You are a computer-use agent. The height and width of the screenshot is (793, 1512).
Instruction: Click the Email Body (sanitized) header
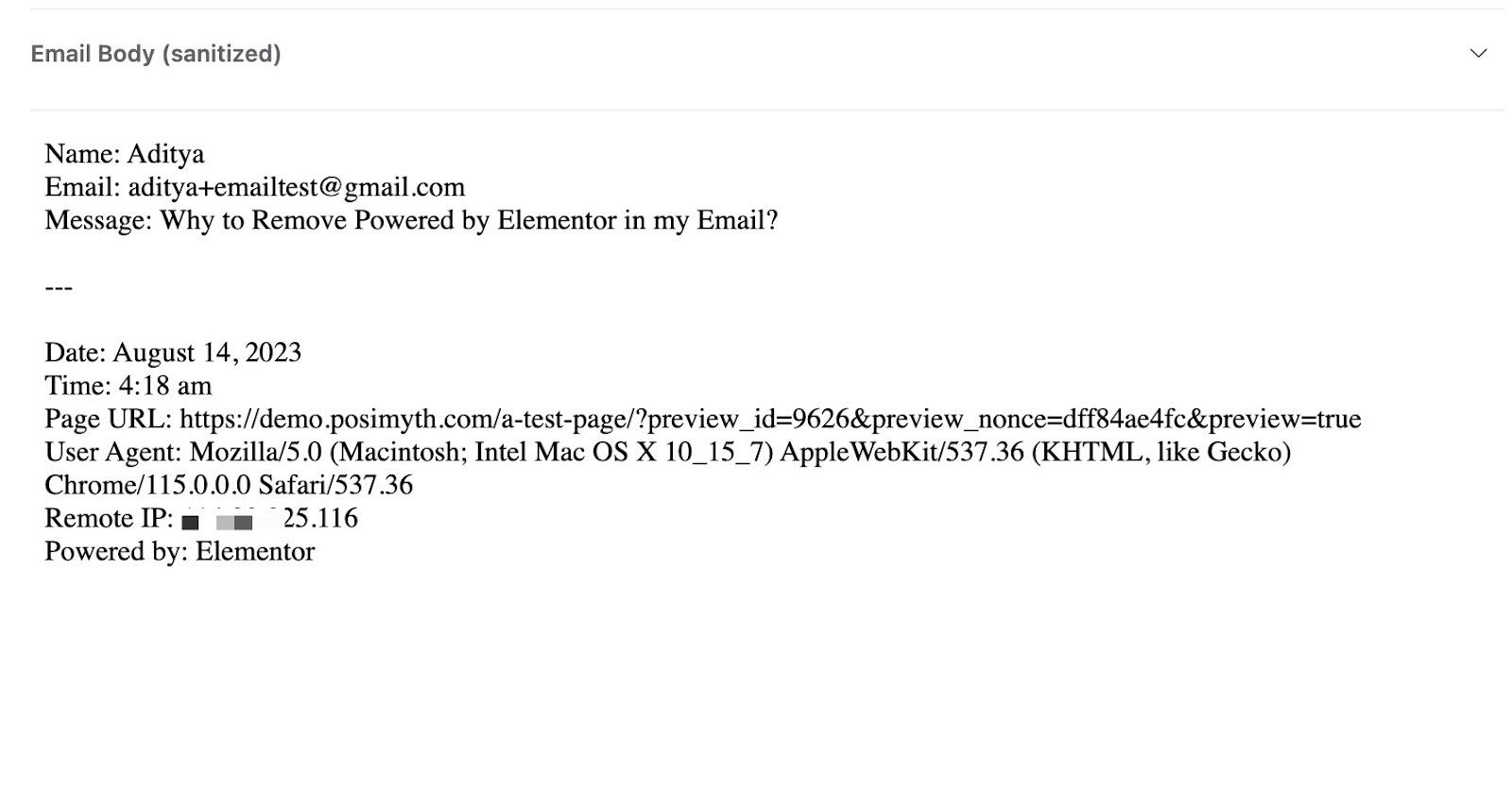[156, 54]
